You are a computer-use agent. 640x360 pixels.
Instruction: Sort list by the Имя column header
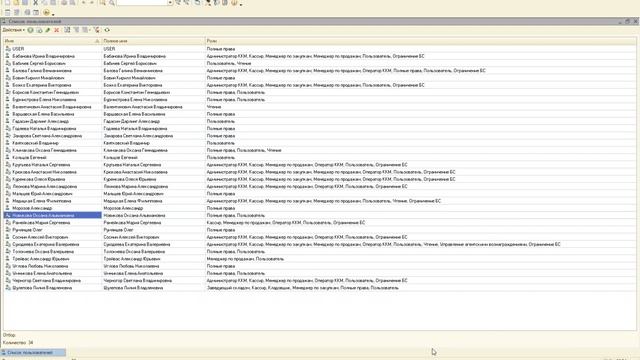click(52, 41)
